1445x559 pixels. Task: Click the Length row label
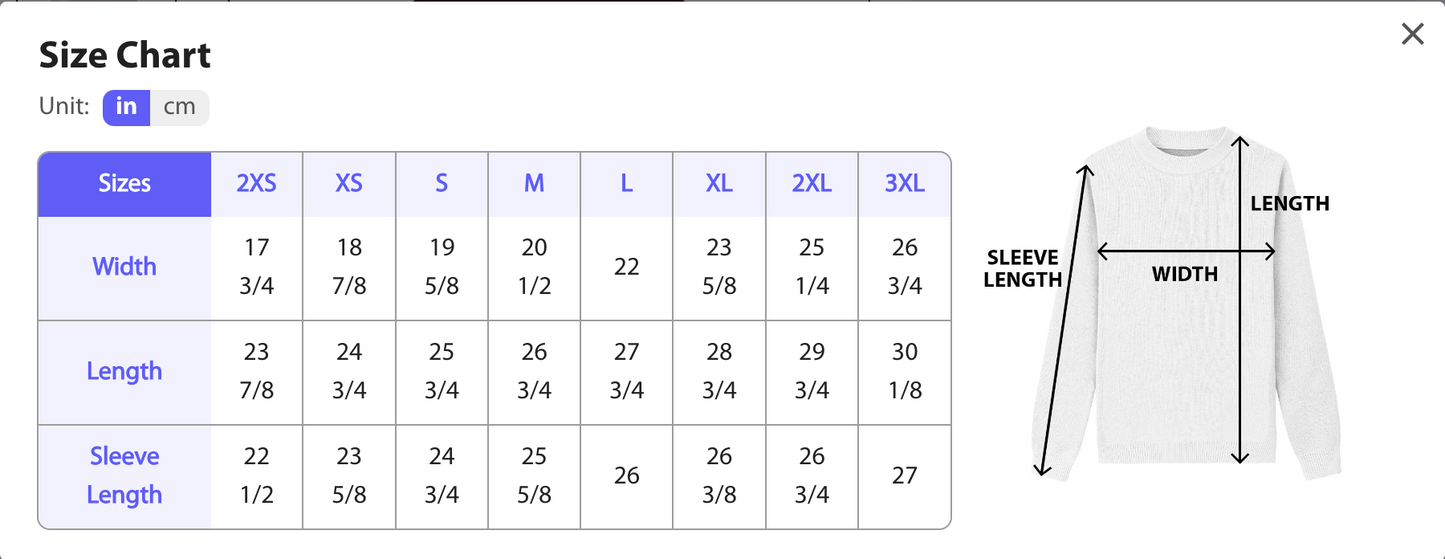[125, 371]
